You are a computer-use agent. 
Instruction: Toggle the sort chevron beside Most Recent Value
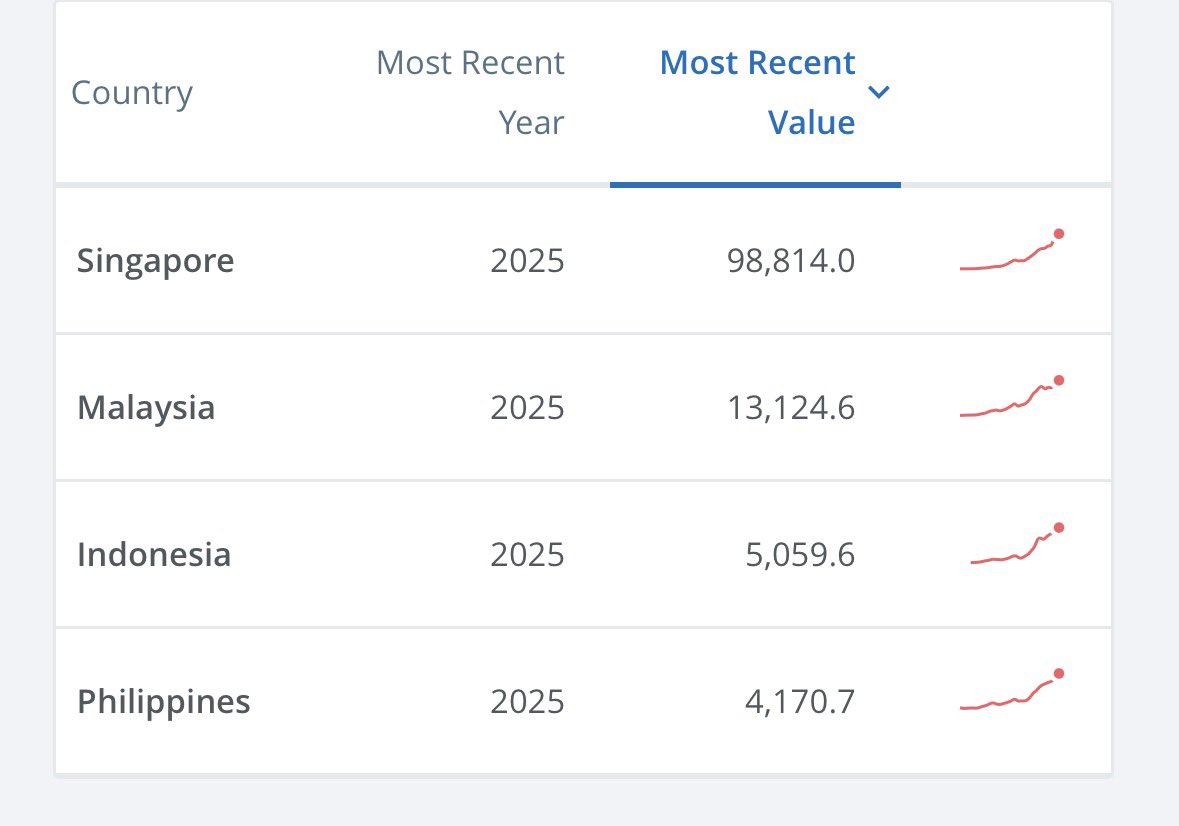(x=878, y=92)
